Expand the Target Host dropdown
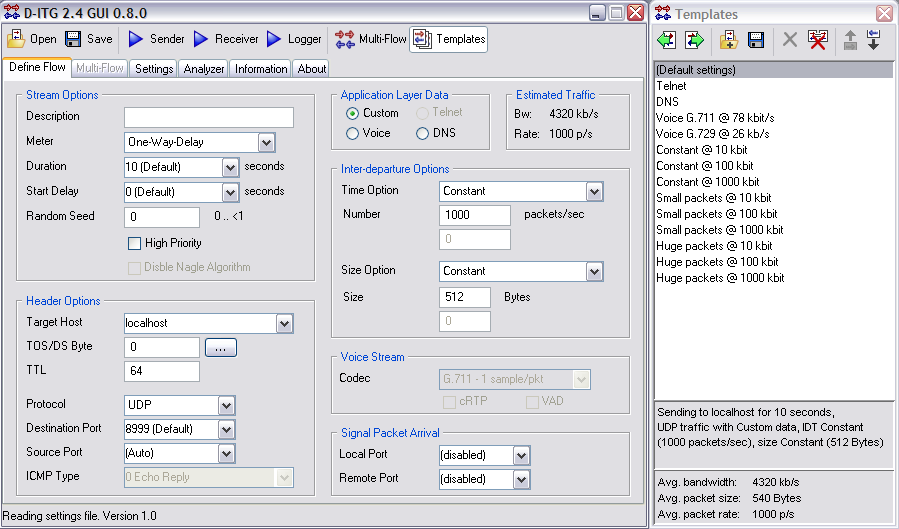This screenshot has height=529, width=899. (x=284, y=324)
